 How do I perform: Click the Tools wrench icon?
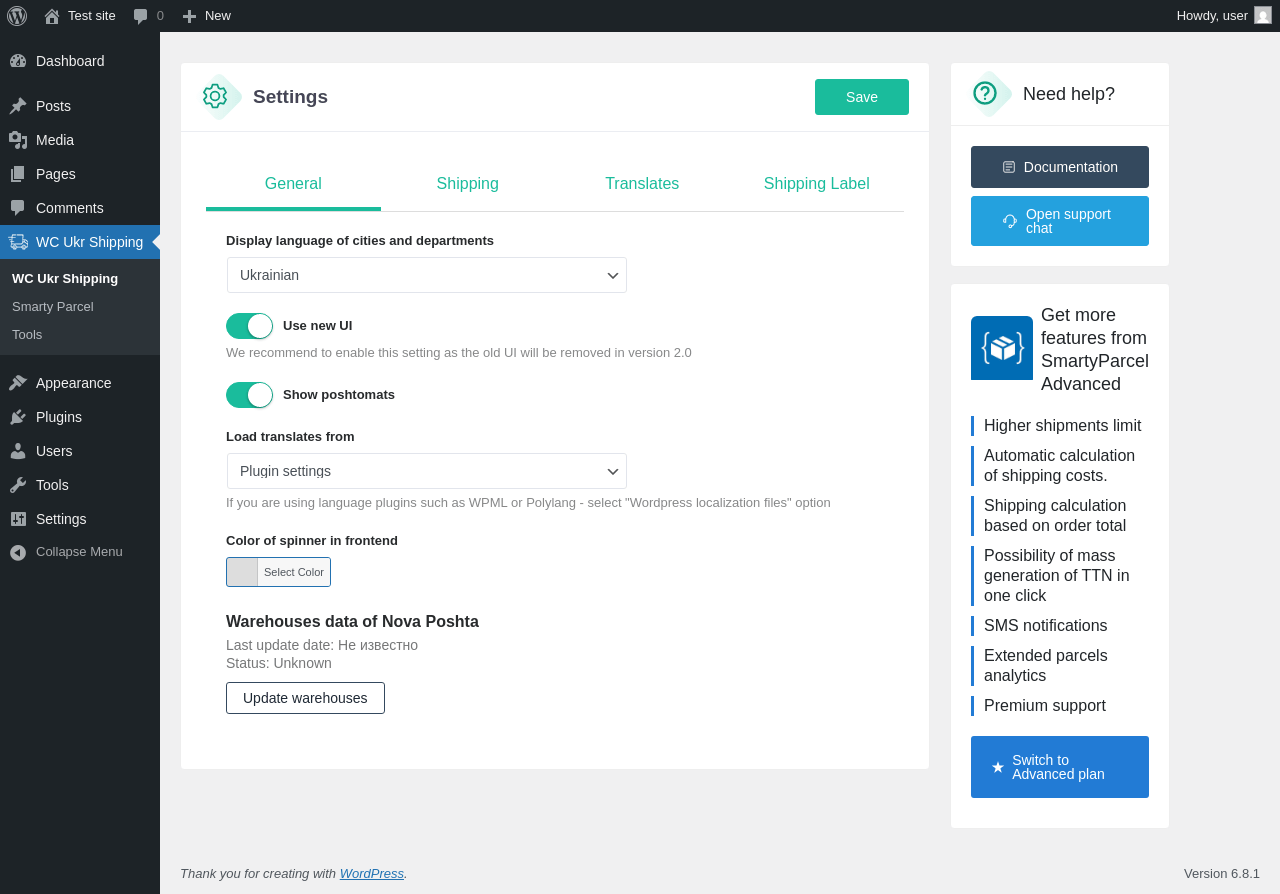(18, 485)
